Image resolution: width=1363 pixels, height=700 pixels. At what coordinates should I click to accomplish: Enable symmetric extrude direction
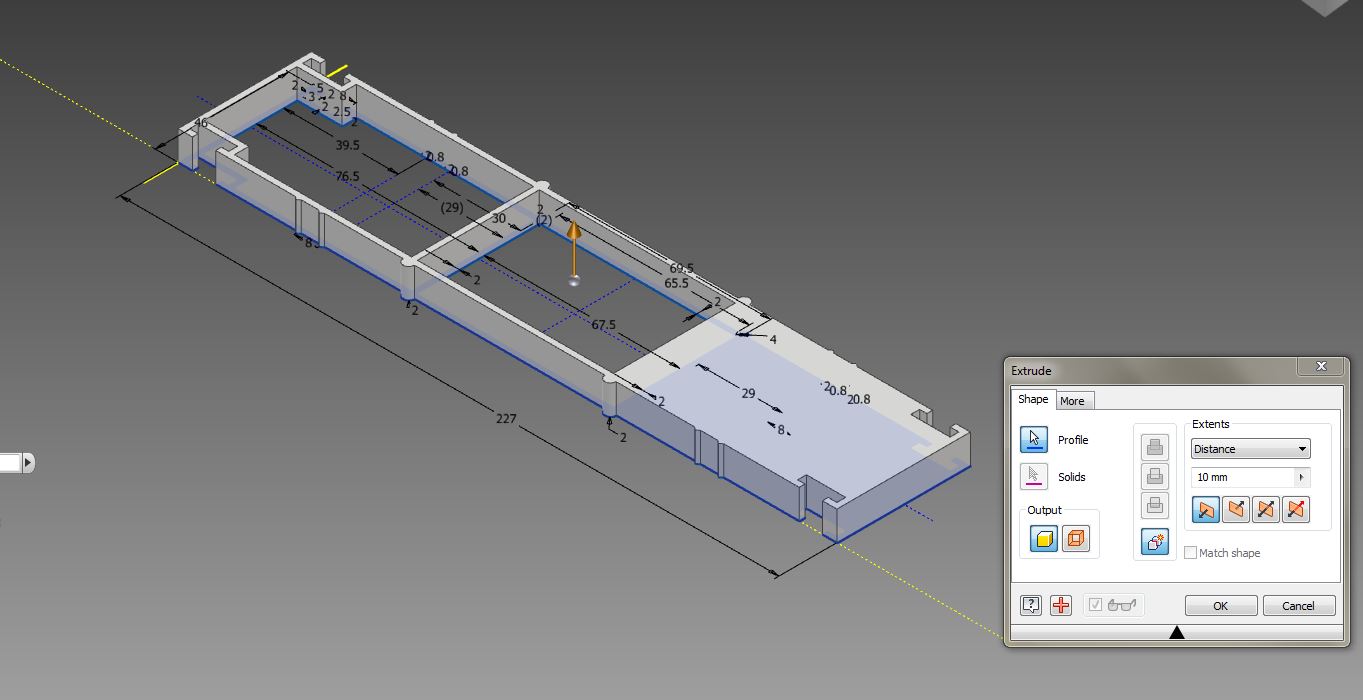coord(1266,510)
